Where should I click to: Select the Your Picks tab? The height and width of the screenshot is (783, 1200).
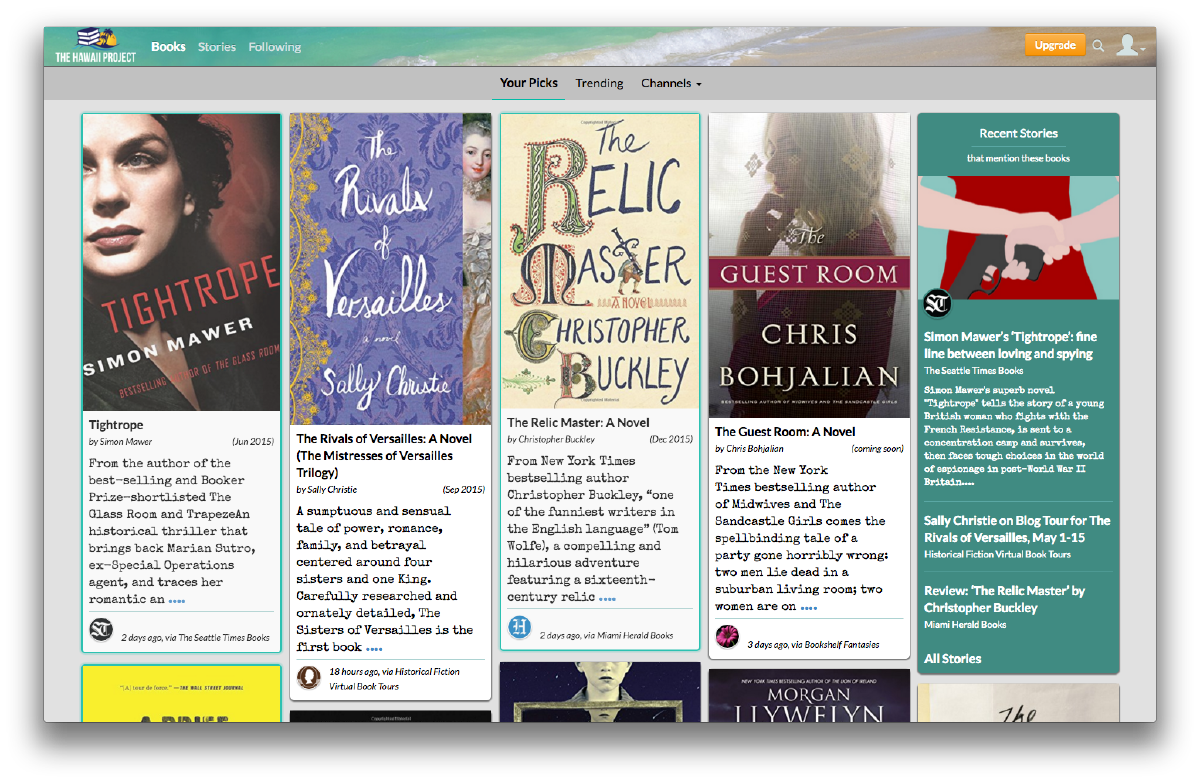(529, 83)
